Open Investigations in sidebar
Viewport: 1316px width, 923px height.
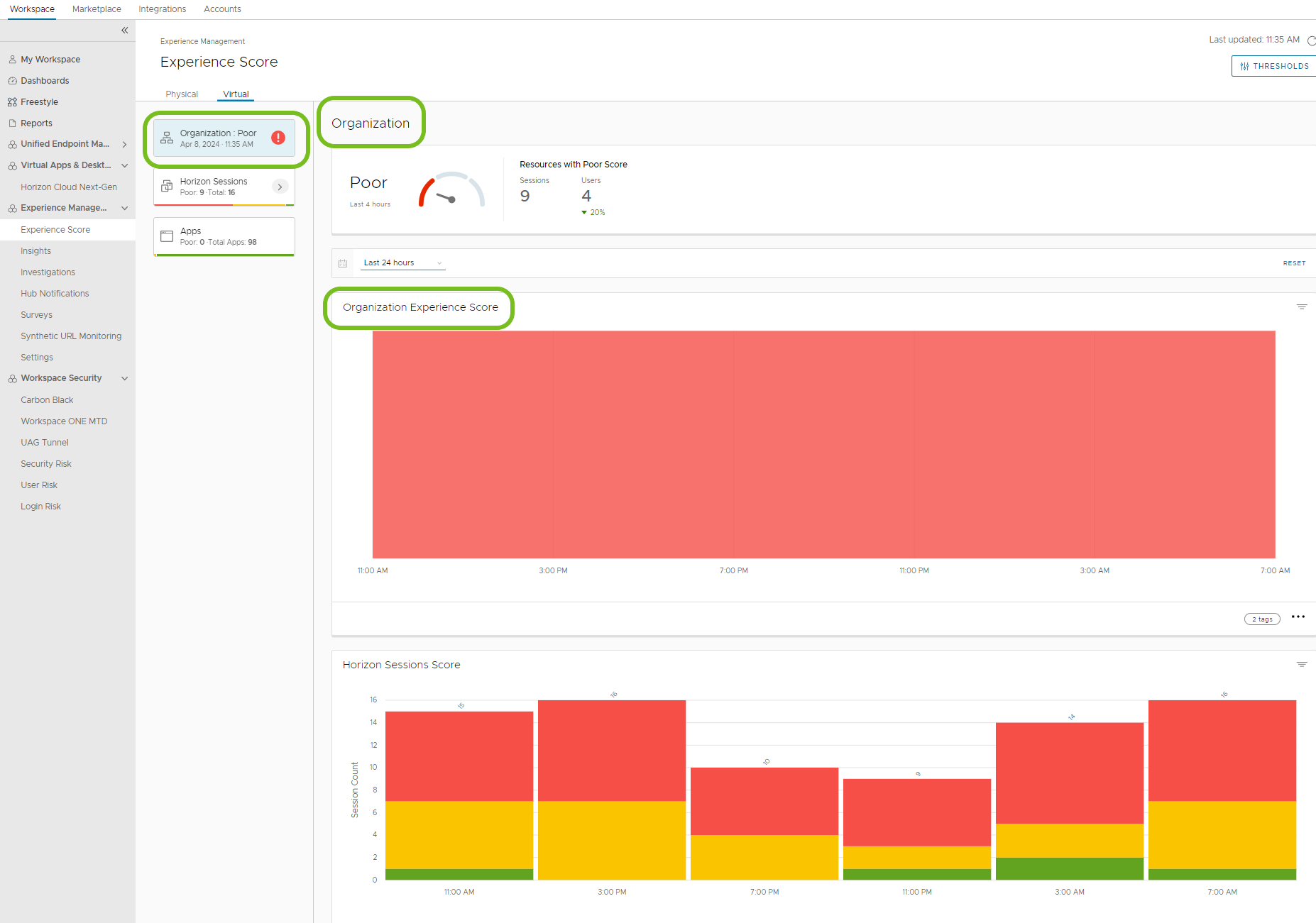(48, 272)
